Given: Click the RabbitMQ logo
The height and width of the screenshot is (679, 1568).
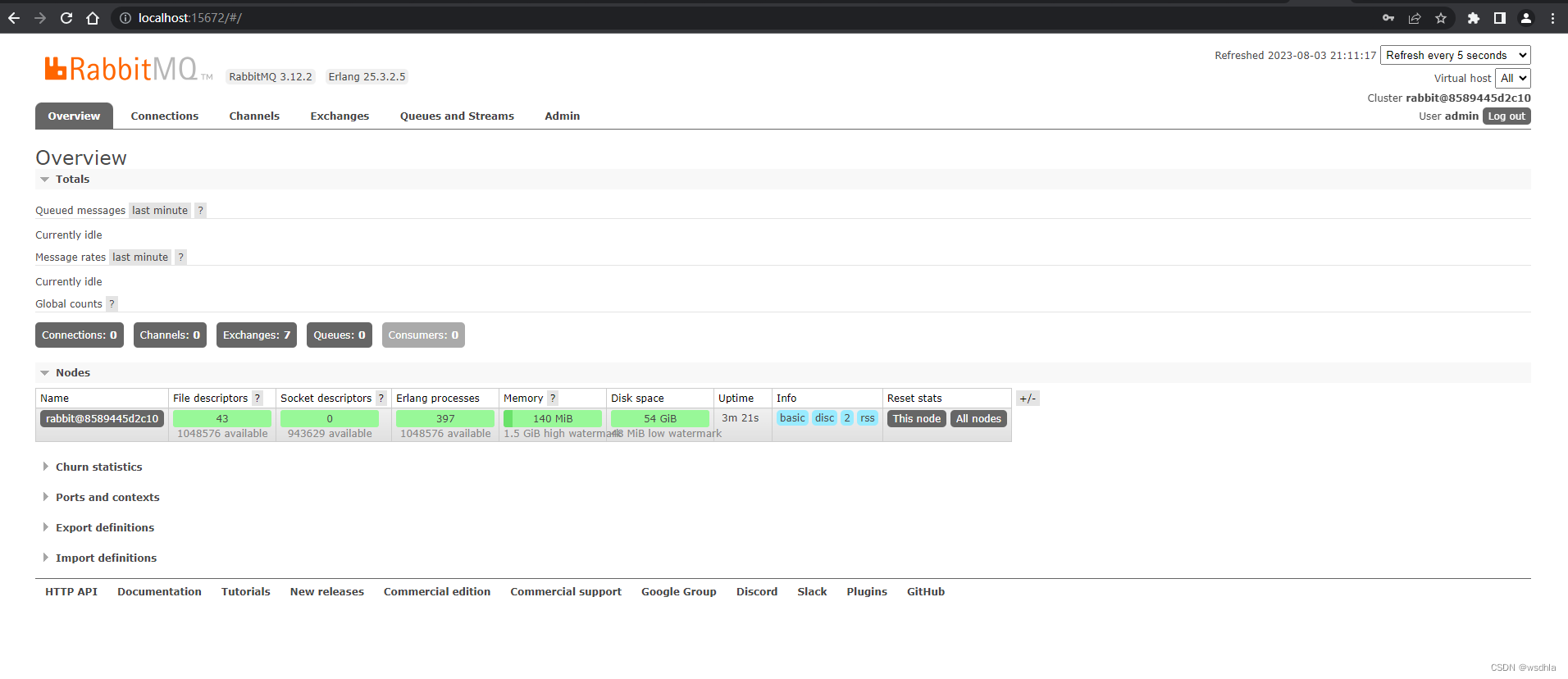Looking at the screenshot, I should click(x=128, y=69).
